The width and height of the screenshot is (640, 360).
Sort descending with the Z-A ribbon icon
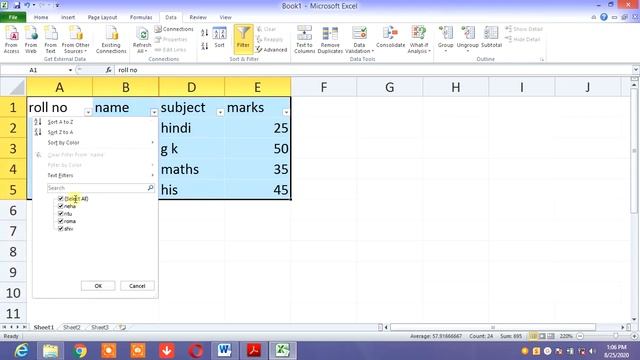pyautogui.click(x=204, y=46)
